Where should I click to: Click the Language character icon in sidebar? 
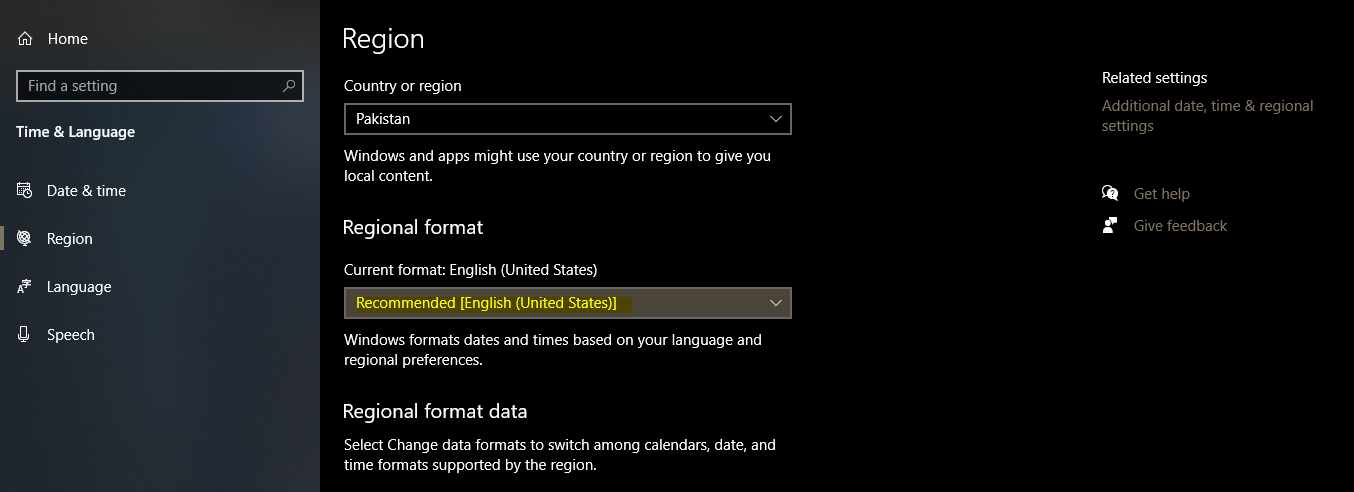tap(25, 287)
